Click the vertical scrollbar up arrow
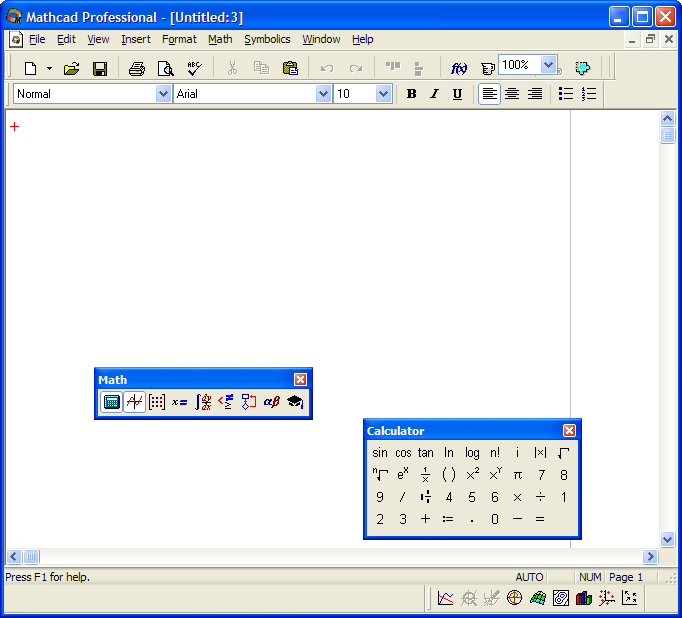This screenshot has width=682, height=618. click(667, 118)
